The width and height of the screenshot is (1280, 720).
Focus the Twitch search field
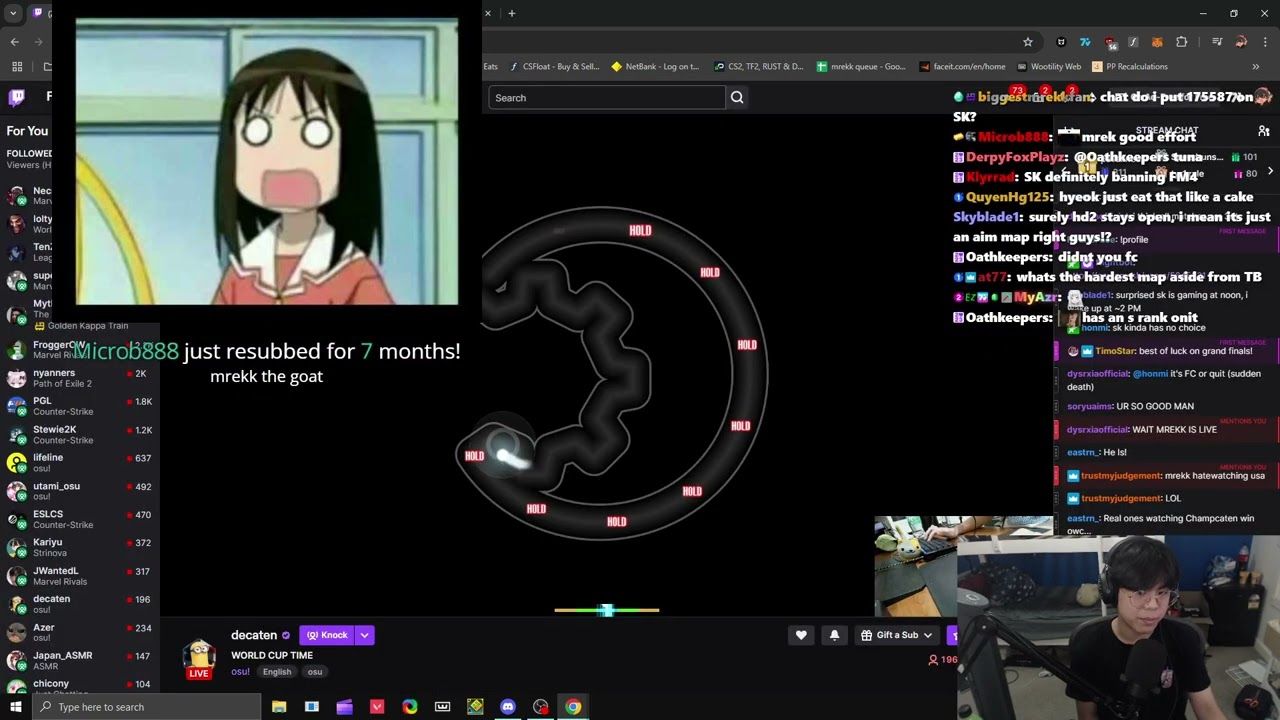click(x=606, y=97)
